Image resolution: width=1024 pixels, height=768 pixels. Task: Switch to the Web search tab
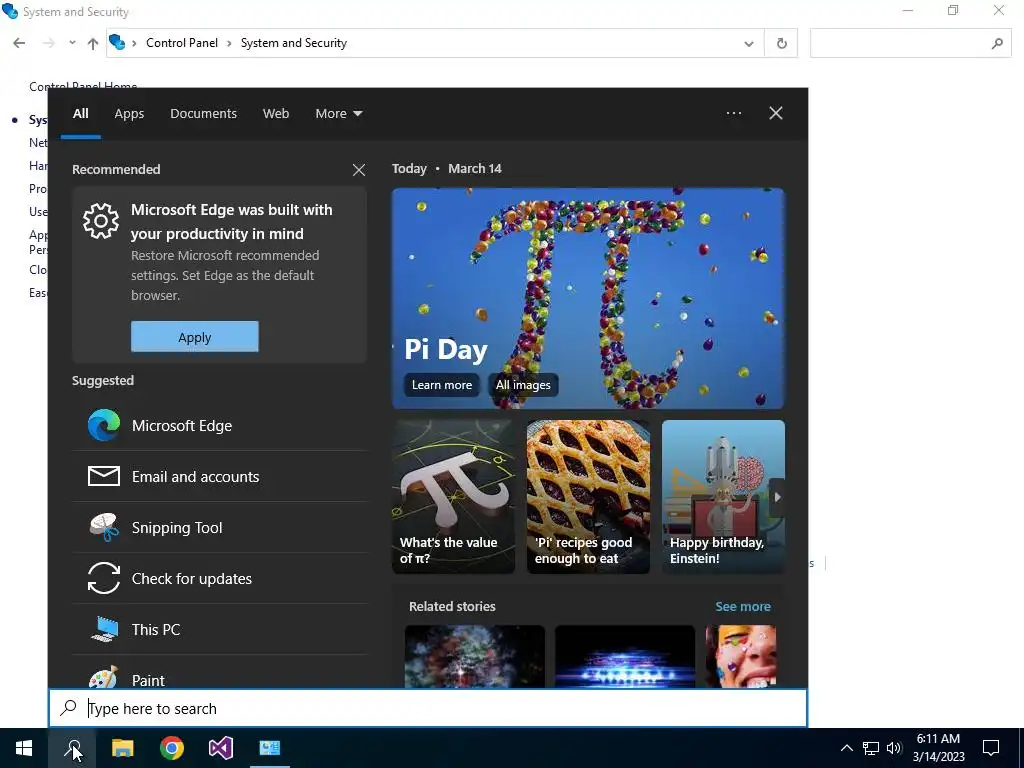(276, 114)
